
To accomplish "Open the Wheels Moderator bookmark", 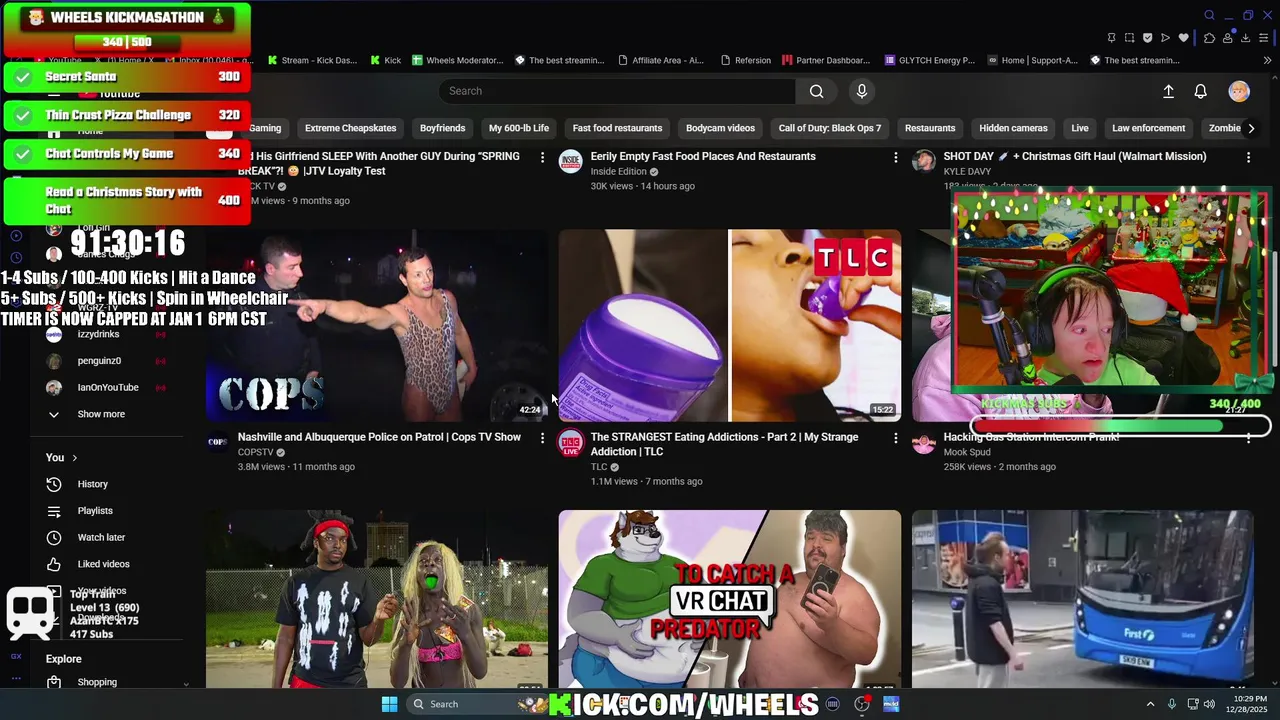I will coord(457,60).
